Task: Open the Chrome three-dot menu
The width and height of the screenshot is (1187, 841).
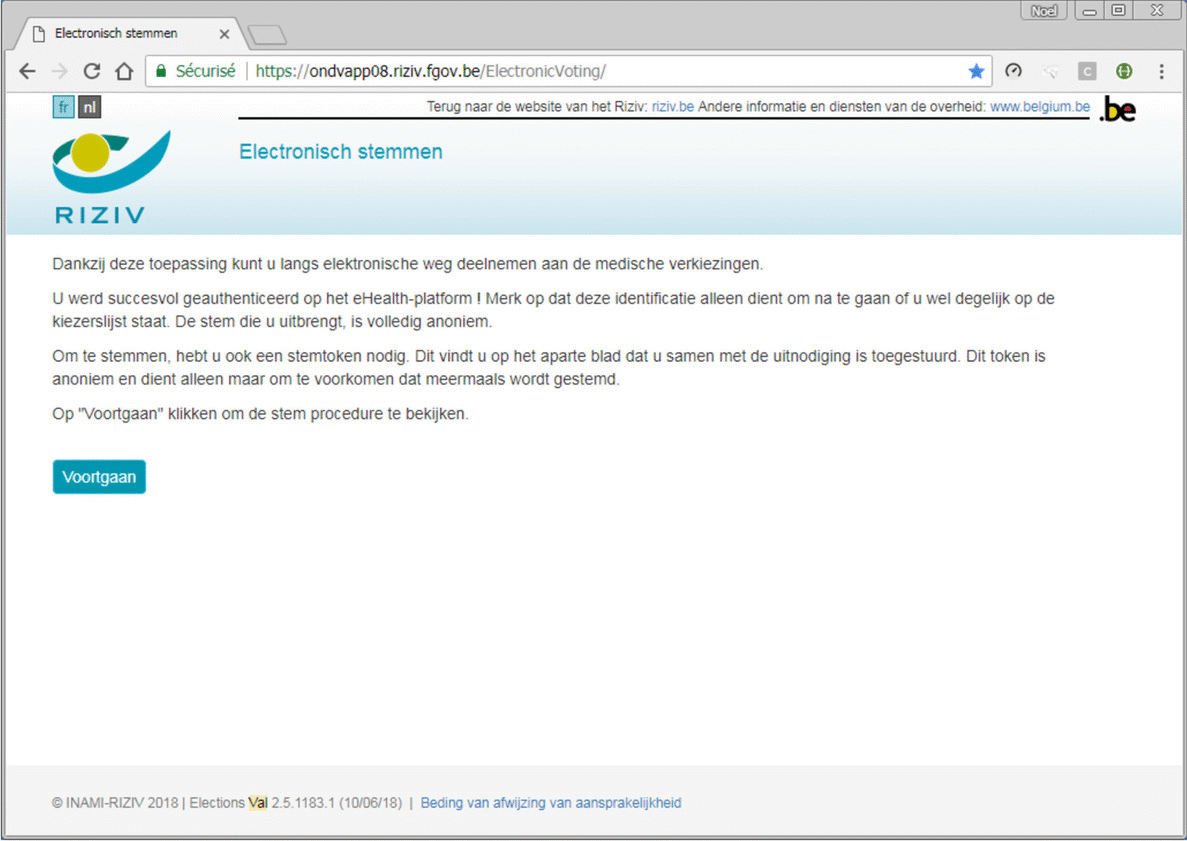Action: tap(1161, 71)
